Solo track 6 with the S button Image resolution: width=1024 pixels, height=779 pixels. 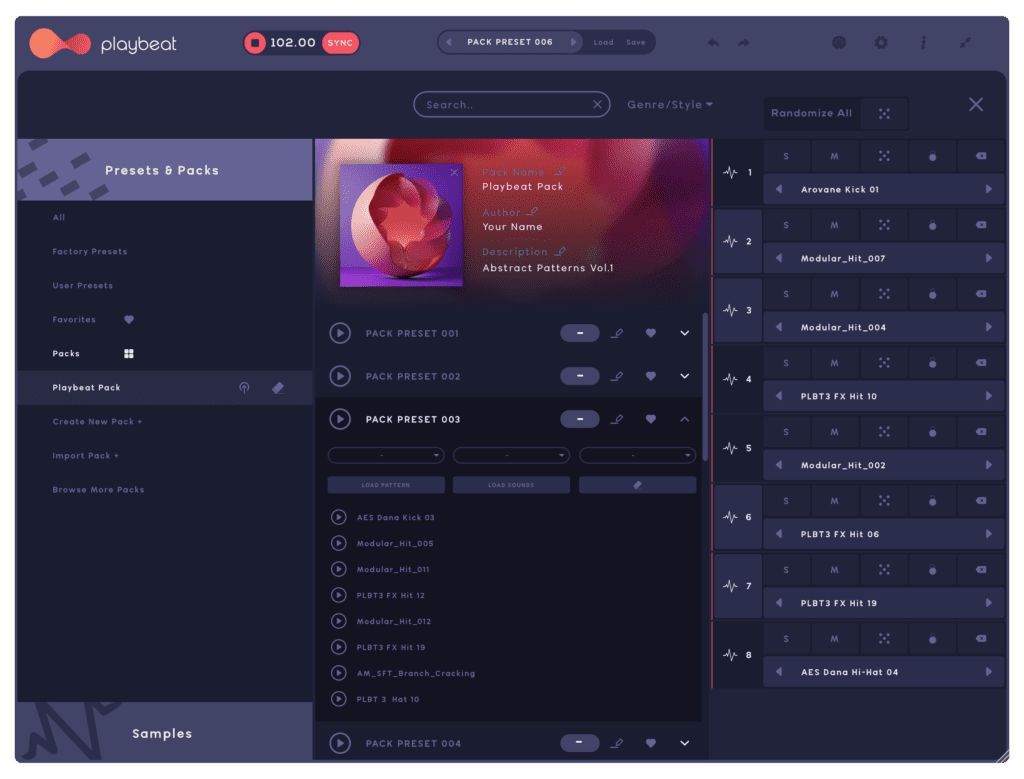click(786, 501)
